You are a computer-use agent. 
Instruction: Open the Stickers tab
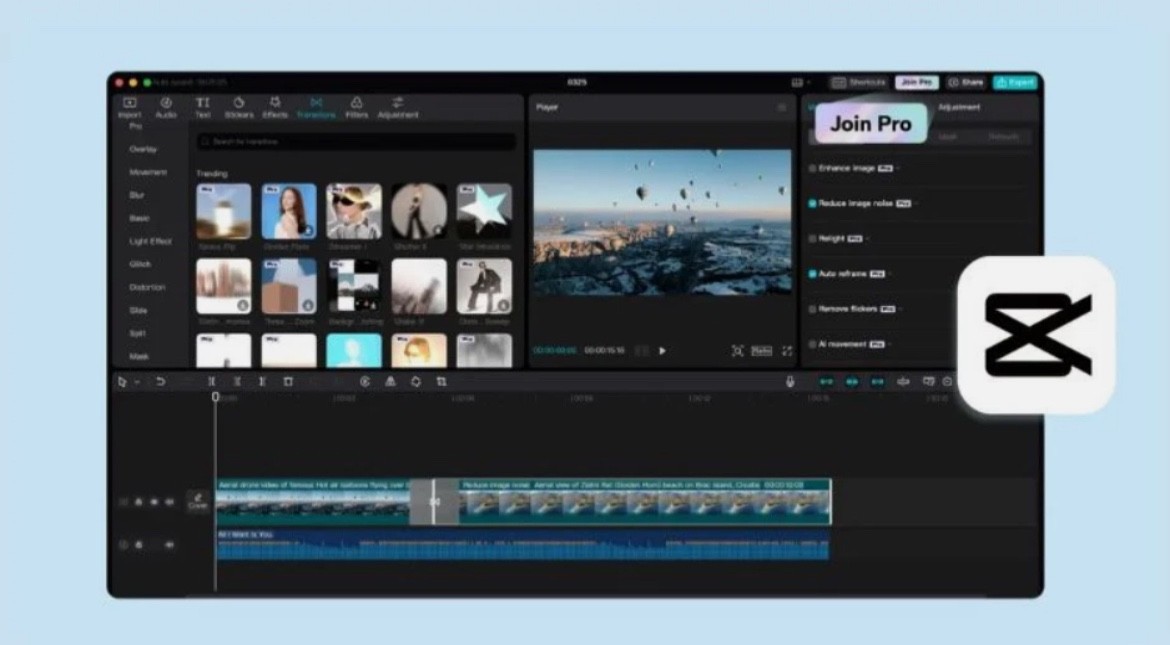239,108
